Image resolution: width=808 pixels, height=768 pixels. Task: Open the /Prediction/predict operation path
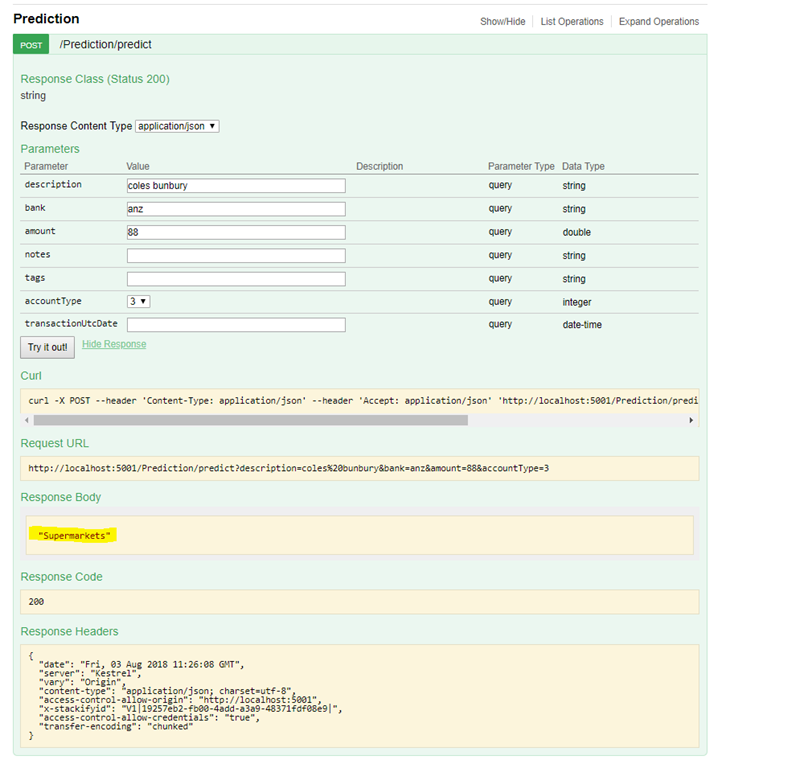coord(105,45)
